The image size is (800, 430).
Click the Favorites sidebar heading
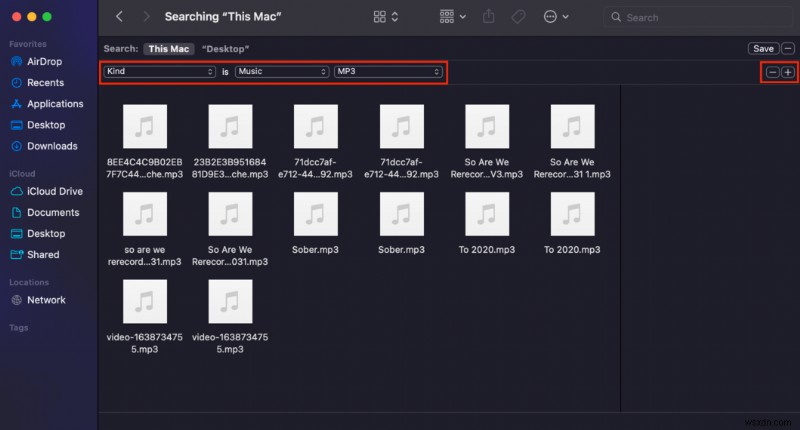[28, 44]
